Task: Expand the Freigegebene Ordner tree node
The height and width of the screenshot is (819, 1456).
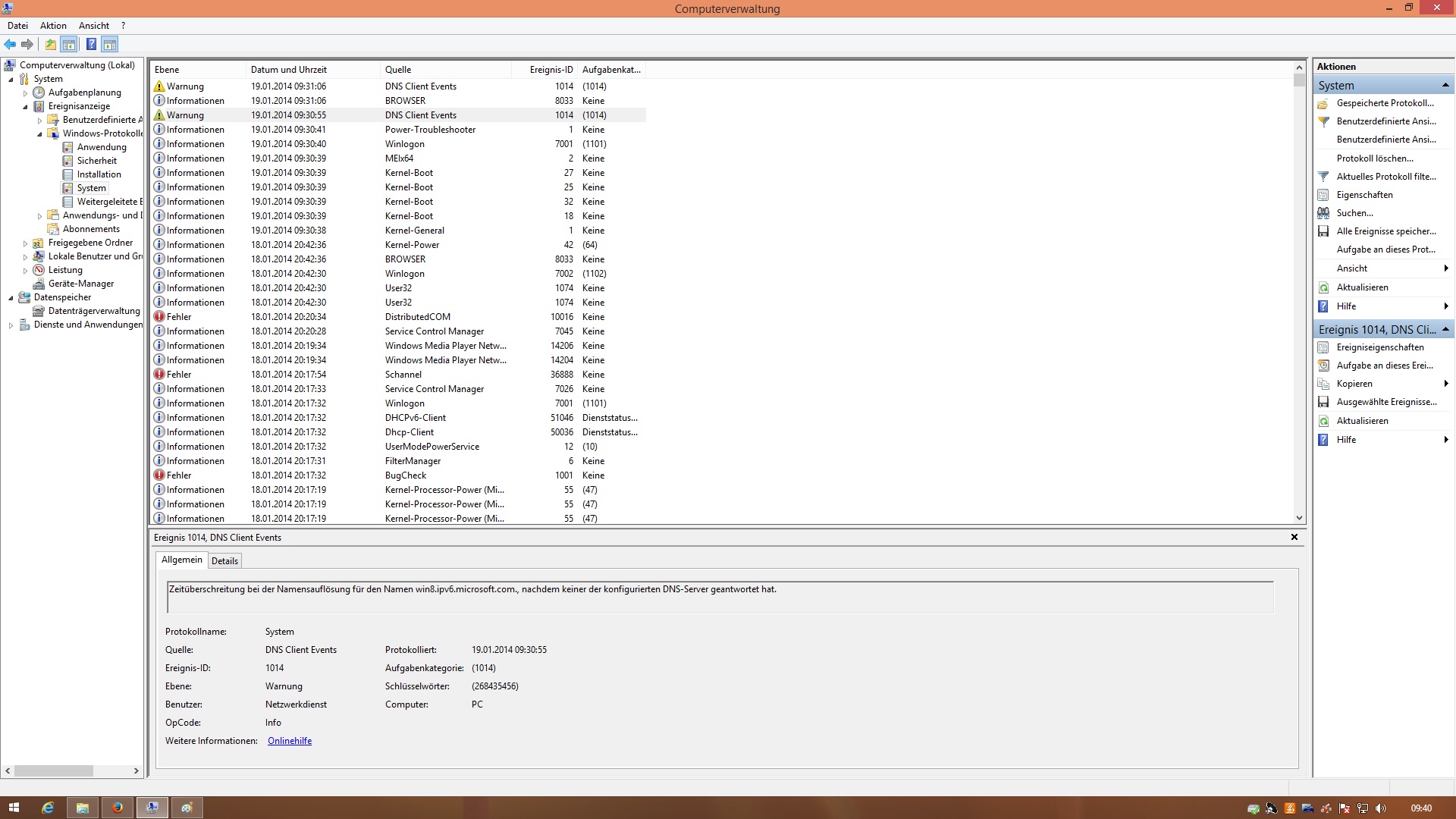Action: click(x=25, y=243)
